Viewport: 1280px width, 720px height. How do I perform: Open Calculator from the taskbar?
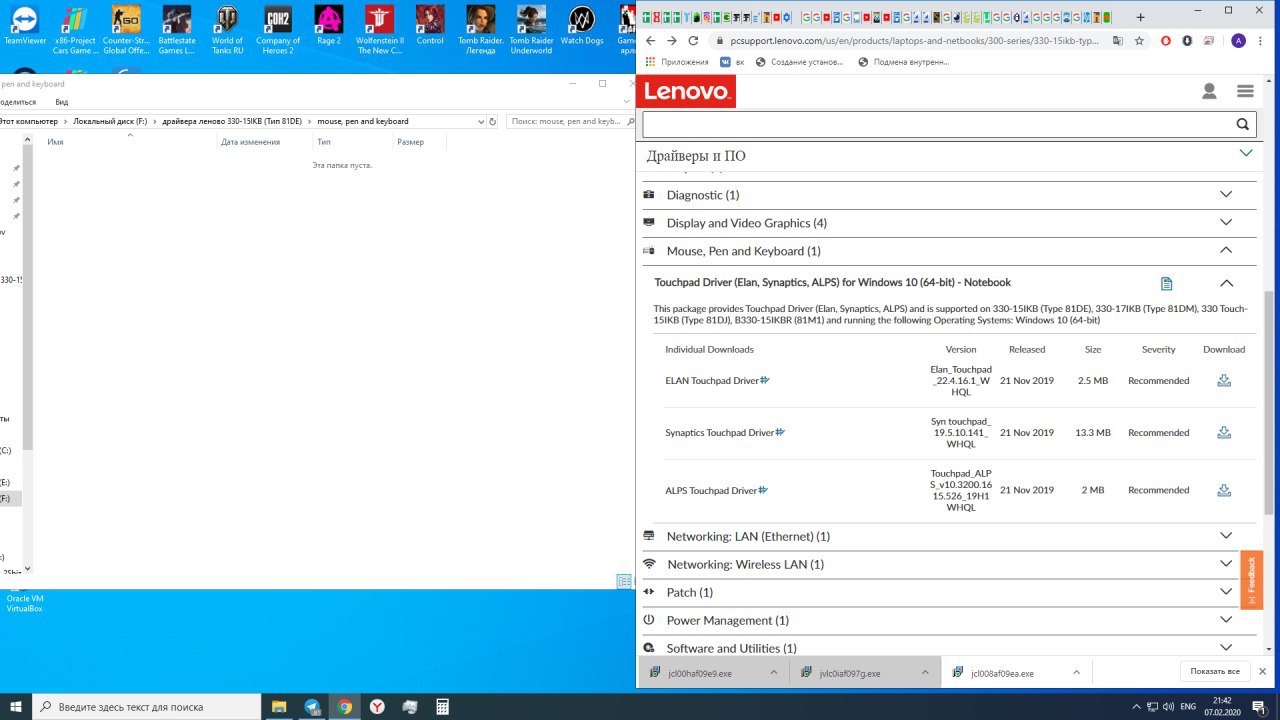[442, 707]
